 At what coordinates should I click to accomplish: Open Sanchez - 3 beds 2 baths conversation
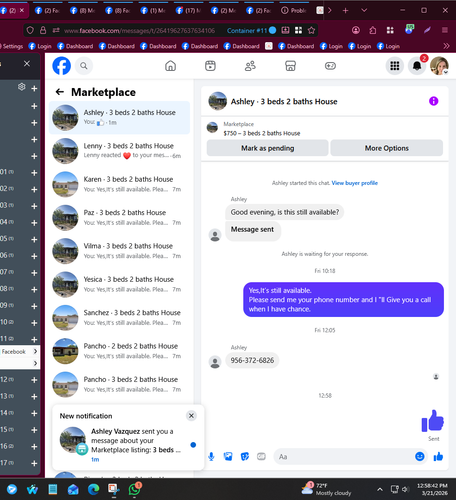[119, 317]
